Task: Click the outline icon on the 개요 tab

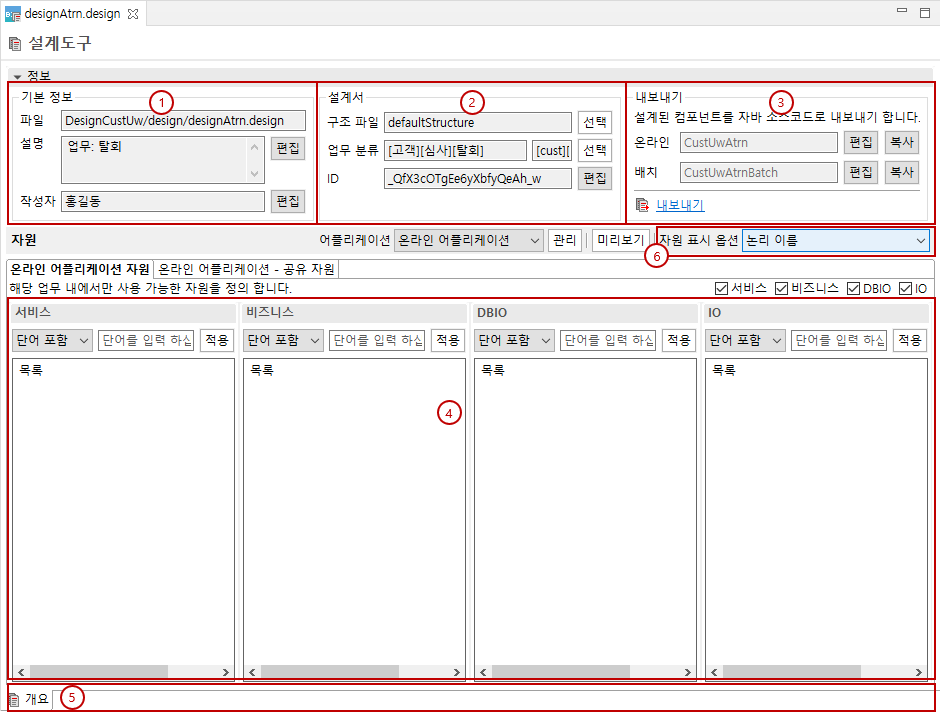Action: point(13,697)
